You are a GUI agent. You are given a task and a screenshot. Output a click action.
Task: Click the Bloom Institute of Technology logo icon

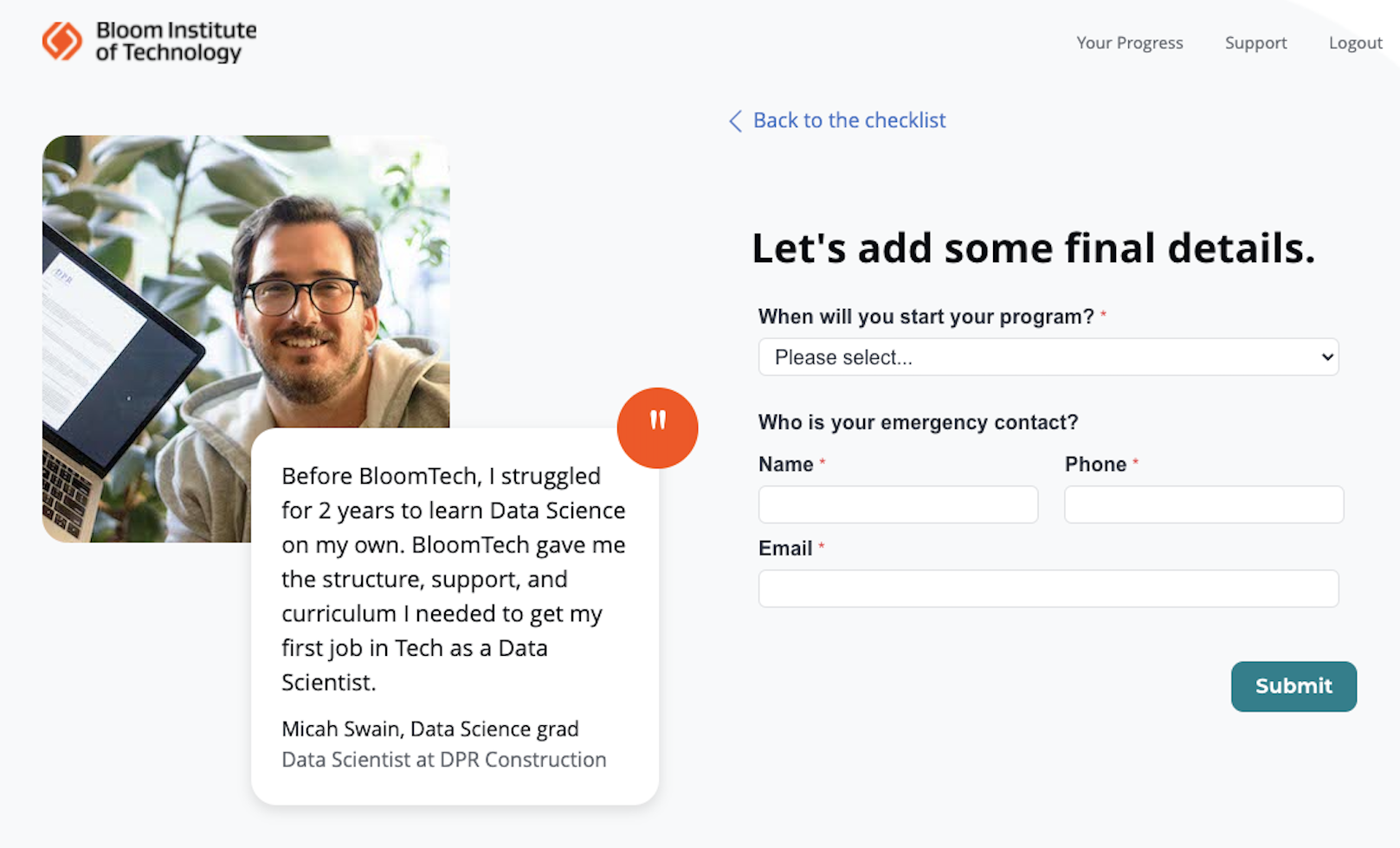62,42
